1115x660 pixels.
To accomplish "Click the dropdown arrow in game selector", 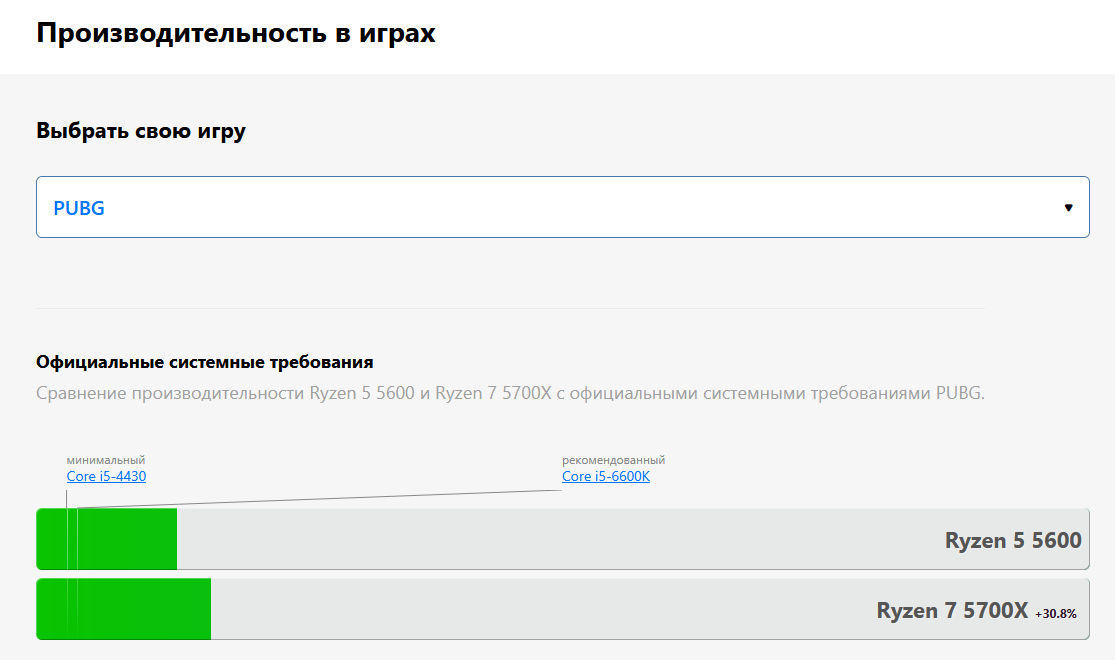I will tap(1068, 208).
